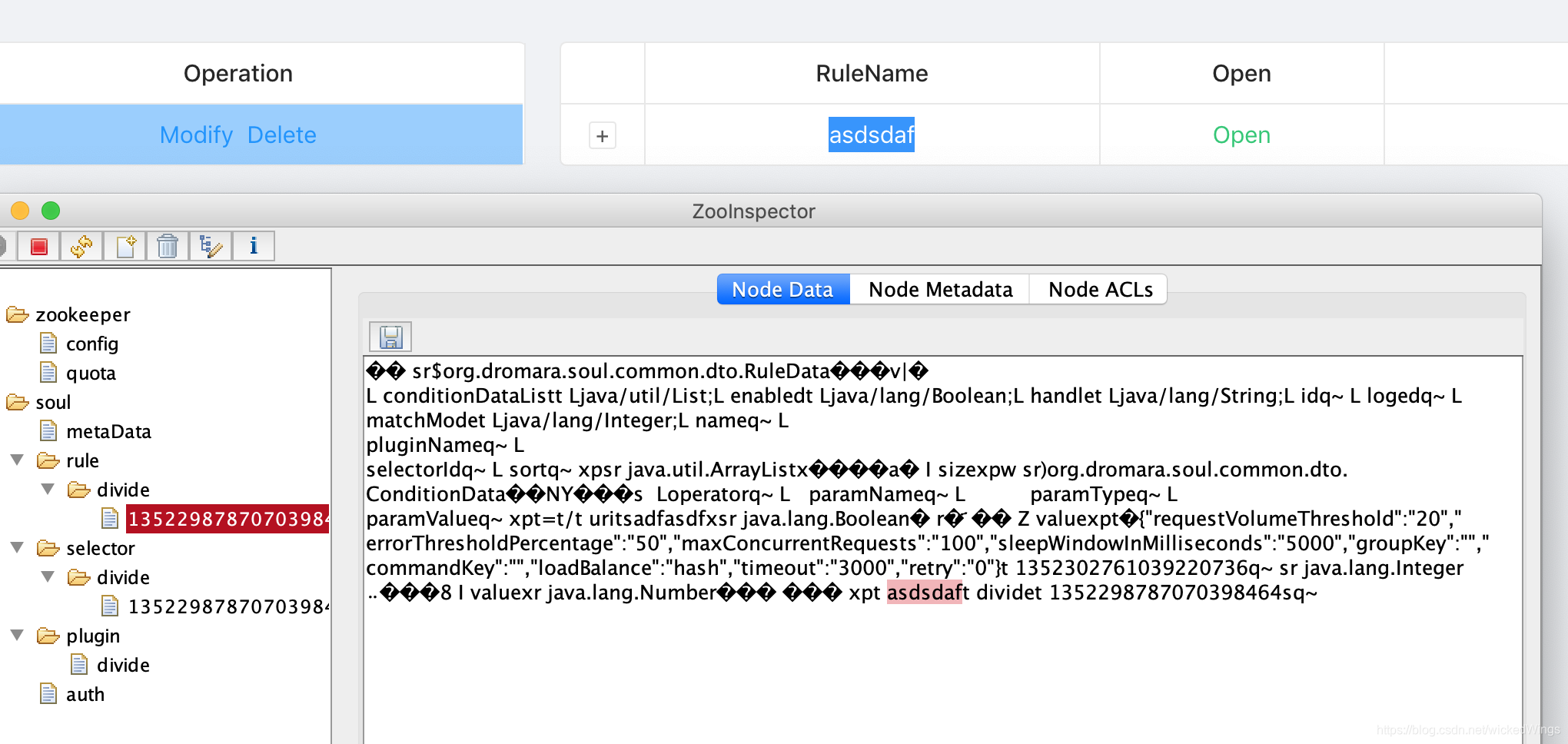Viewport: 1568px width, 744px height.
Task: Collapse the selector tree node
Action: click(x=17, y=547)
